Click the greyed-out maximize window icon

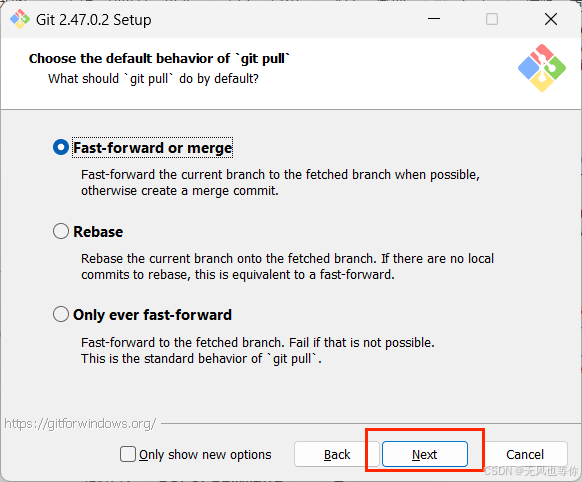(492, 19)
